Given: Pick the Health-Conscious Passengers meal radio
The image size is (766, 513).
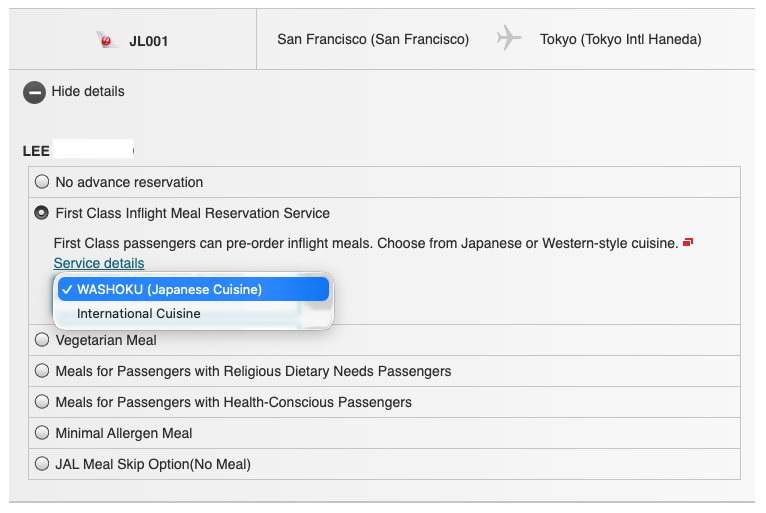Looking at the screenshot, I should tap(42, 402).
